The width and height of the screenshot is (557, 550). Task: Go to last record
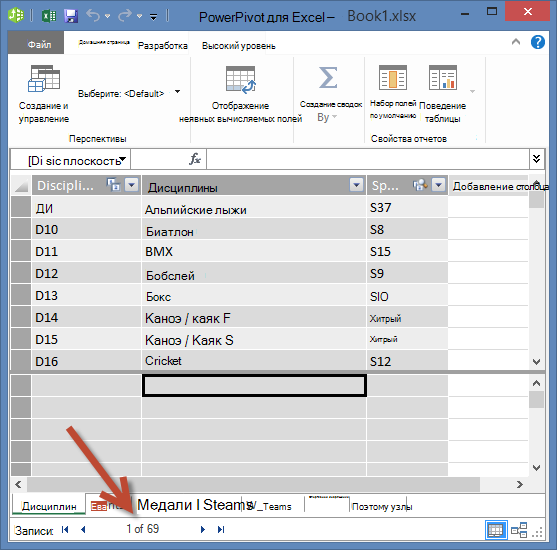221,529
